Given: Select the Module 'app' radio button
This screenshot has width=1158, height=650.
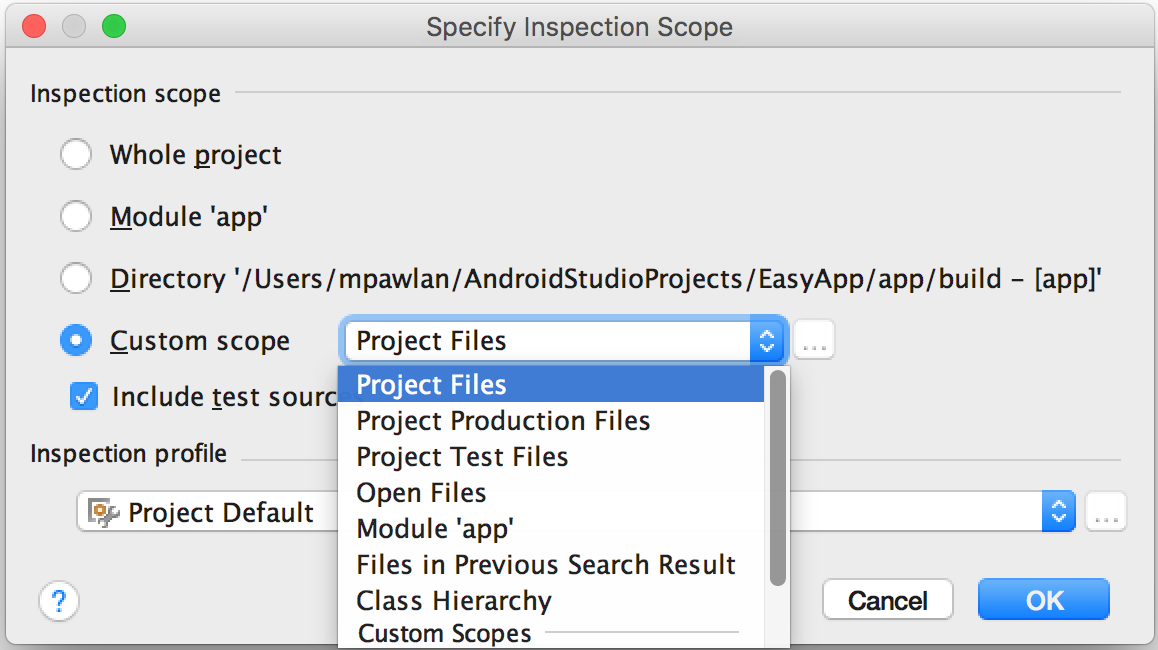Looking at the screenshot, I should (76, 217).
